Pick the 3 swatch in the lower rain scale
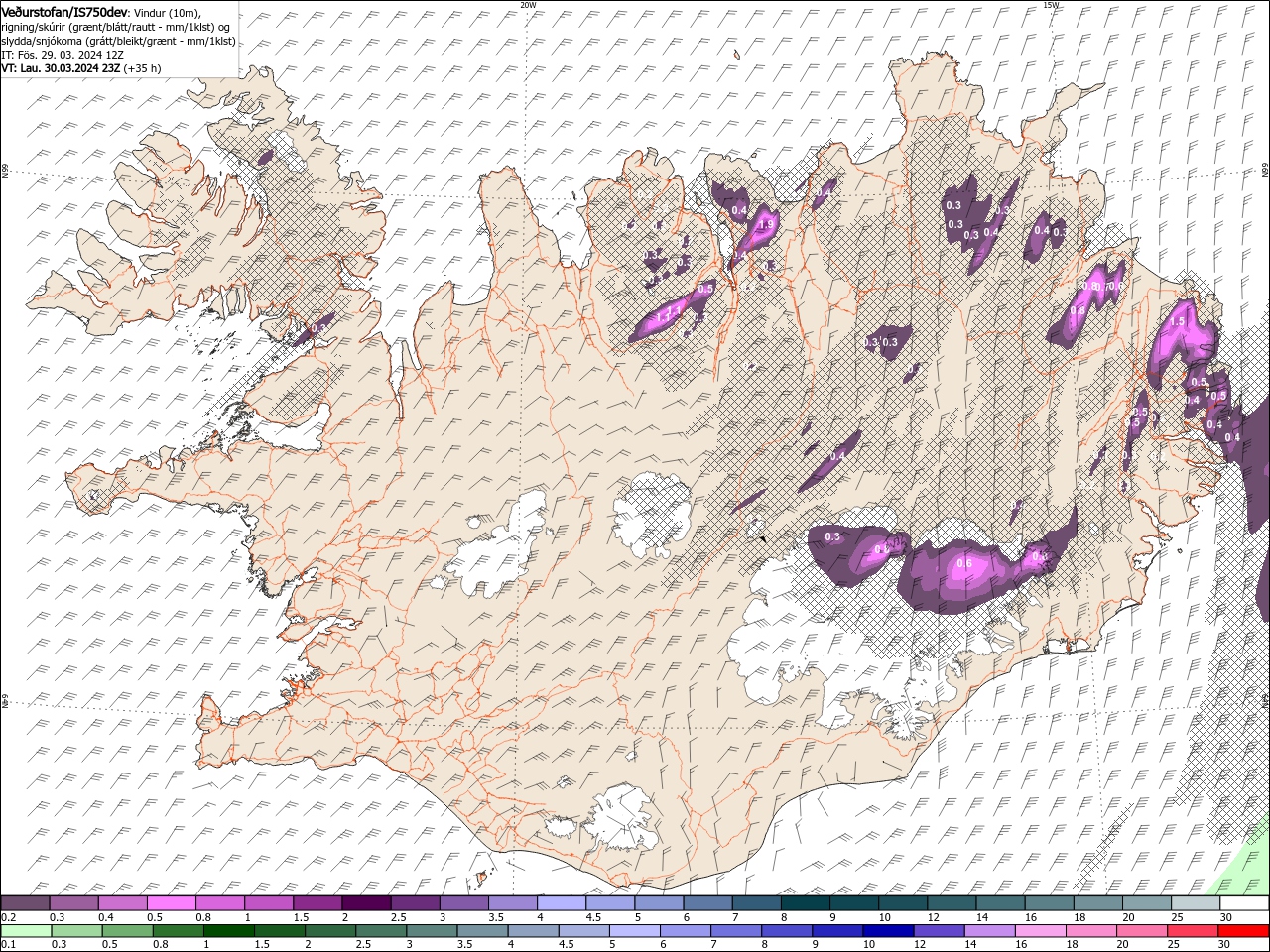 [432, 931]
